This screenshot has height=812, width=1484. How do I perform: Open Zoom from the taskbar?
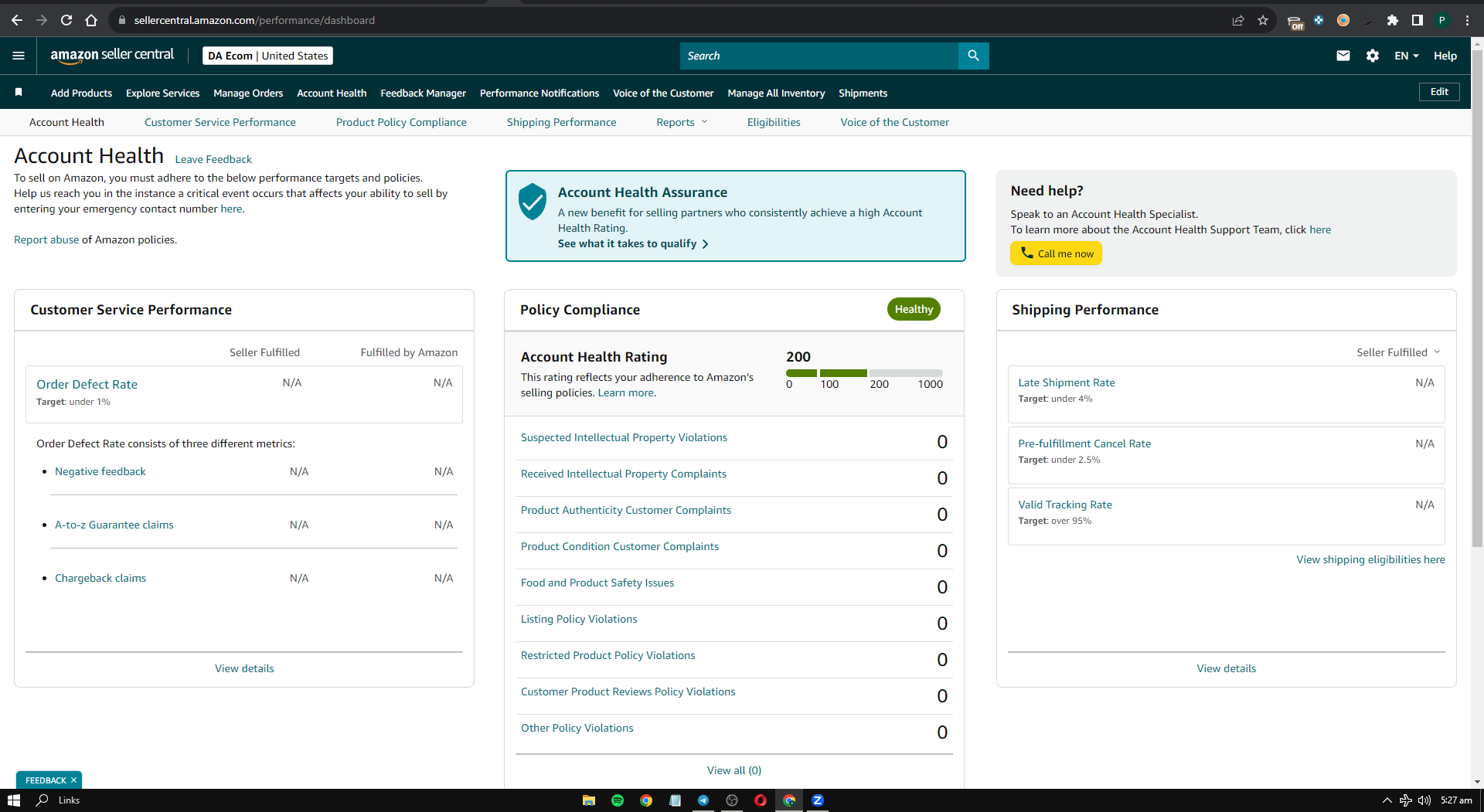coord(818,800)
